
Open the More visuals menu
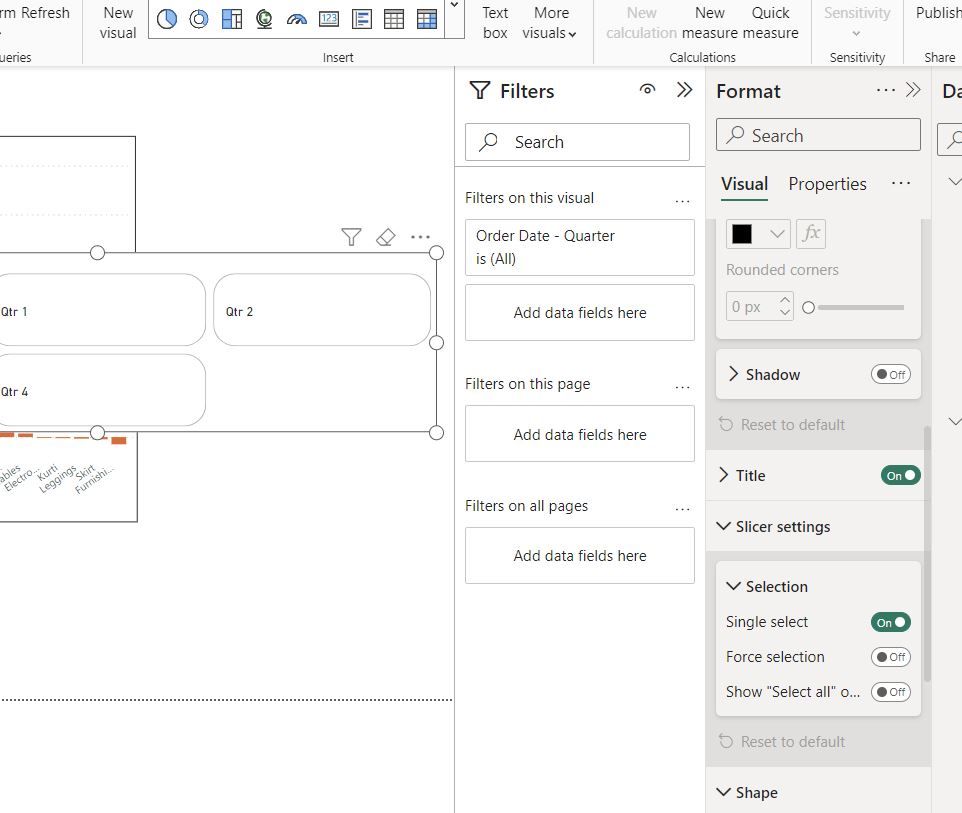[550, 23]
